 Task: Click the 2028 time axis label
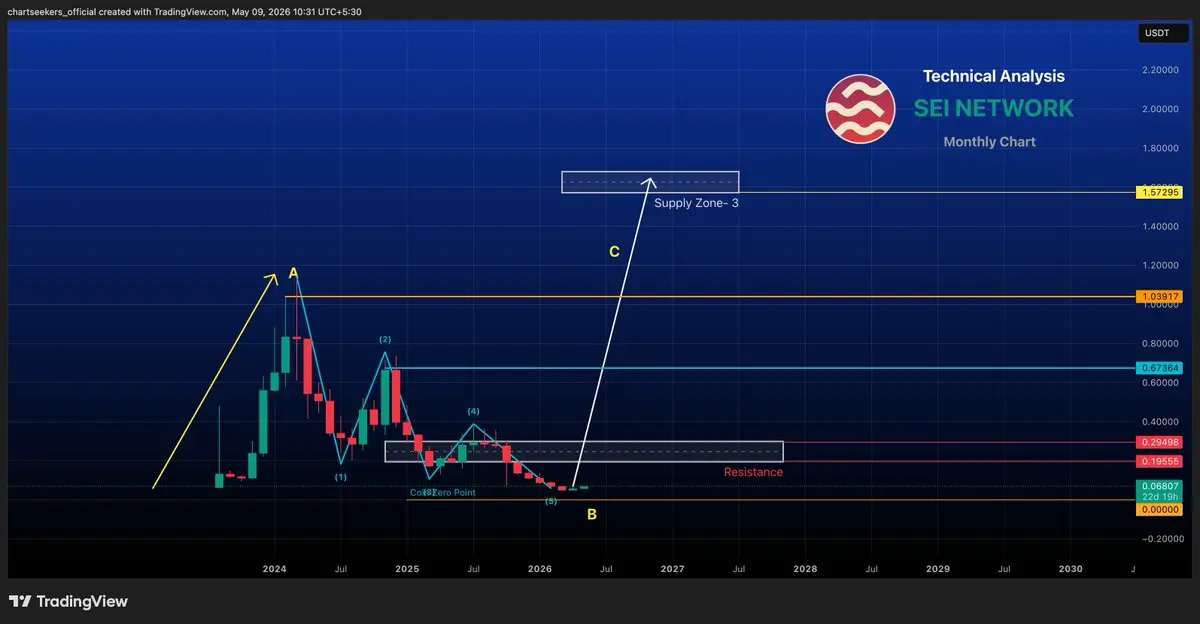pos(805,568)
